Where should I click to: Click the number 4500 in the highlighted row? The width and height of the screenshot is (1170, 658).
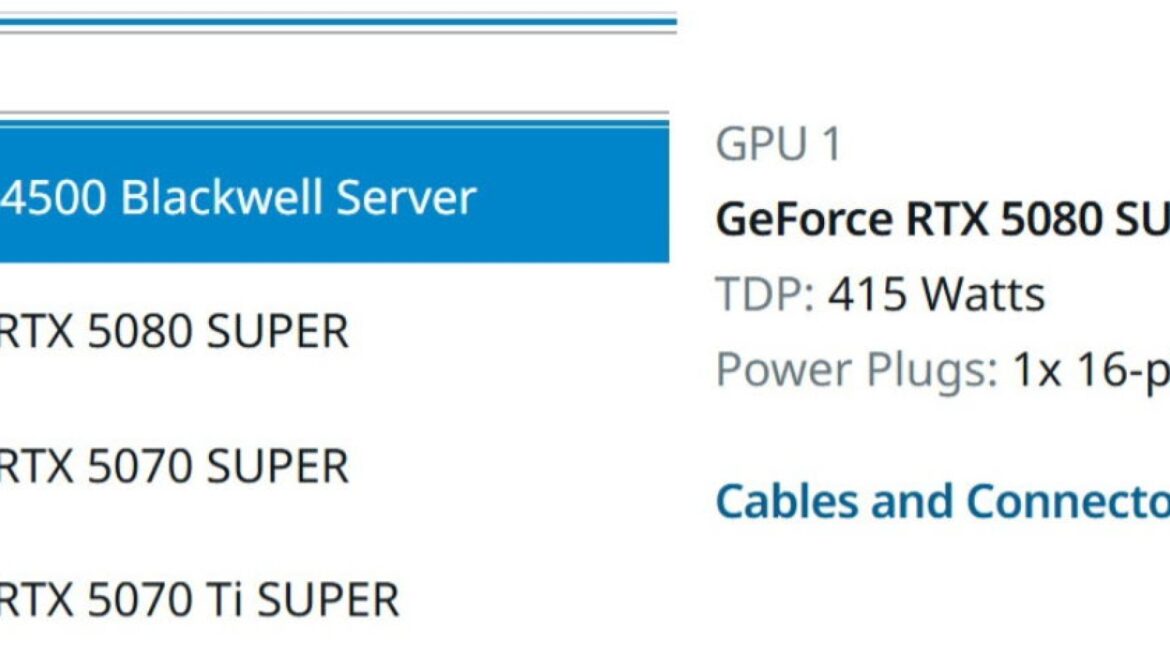(x=53, y=197)
